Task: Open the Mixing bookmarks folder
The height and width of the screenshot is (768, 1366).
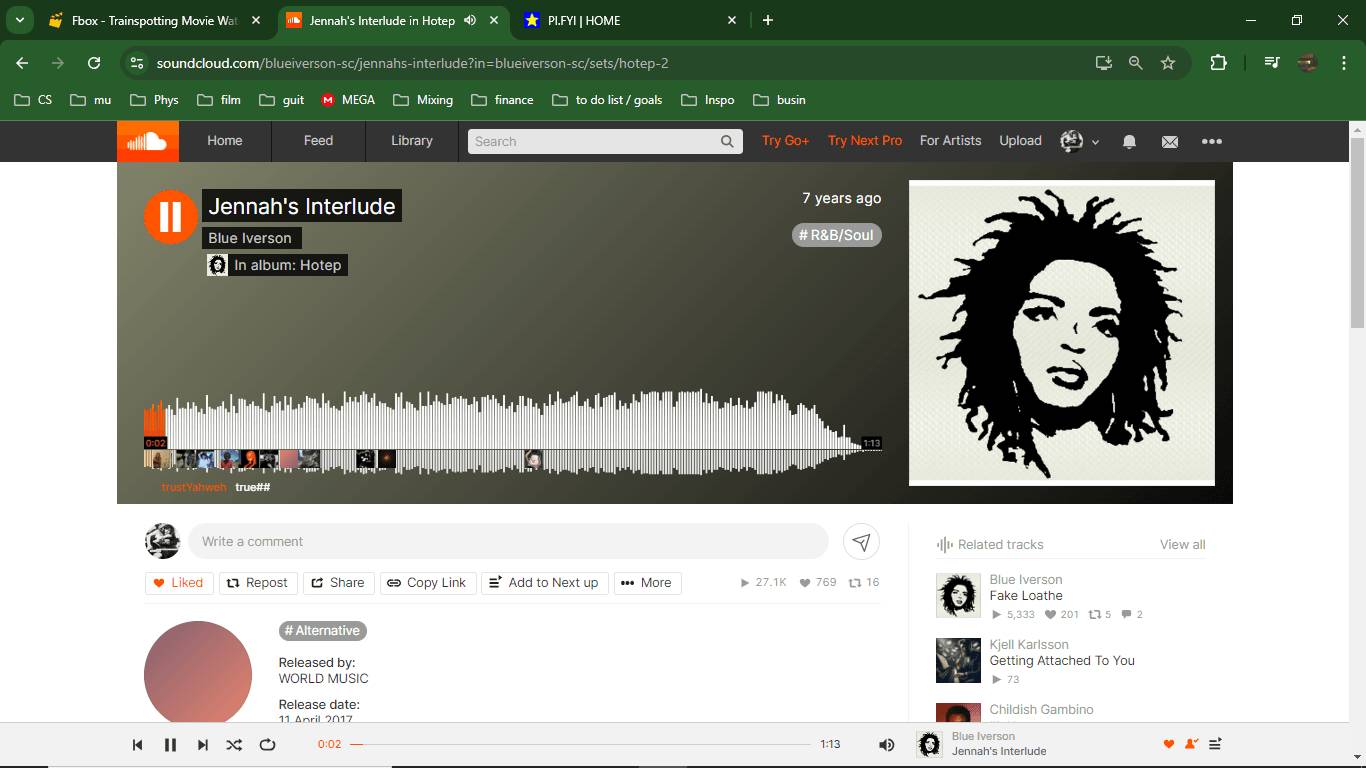Action: pyautogui.click(x=423, y=100)
